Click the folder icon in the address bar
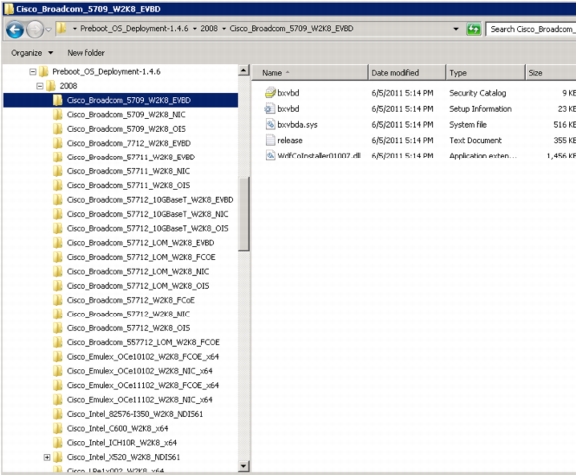The height and width of the screenshot is (476, 578). 61,29
